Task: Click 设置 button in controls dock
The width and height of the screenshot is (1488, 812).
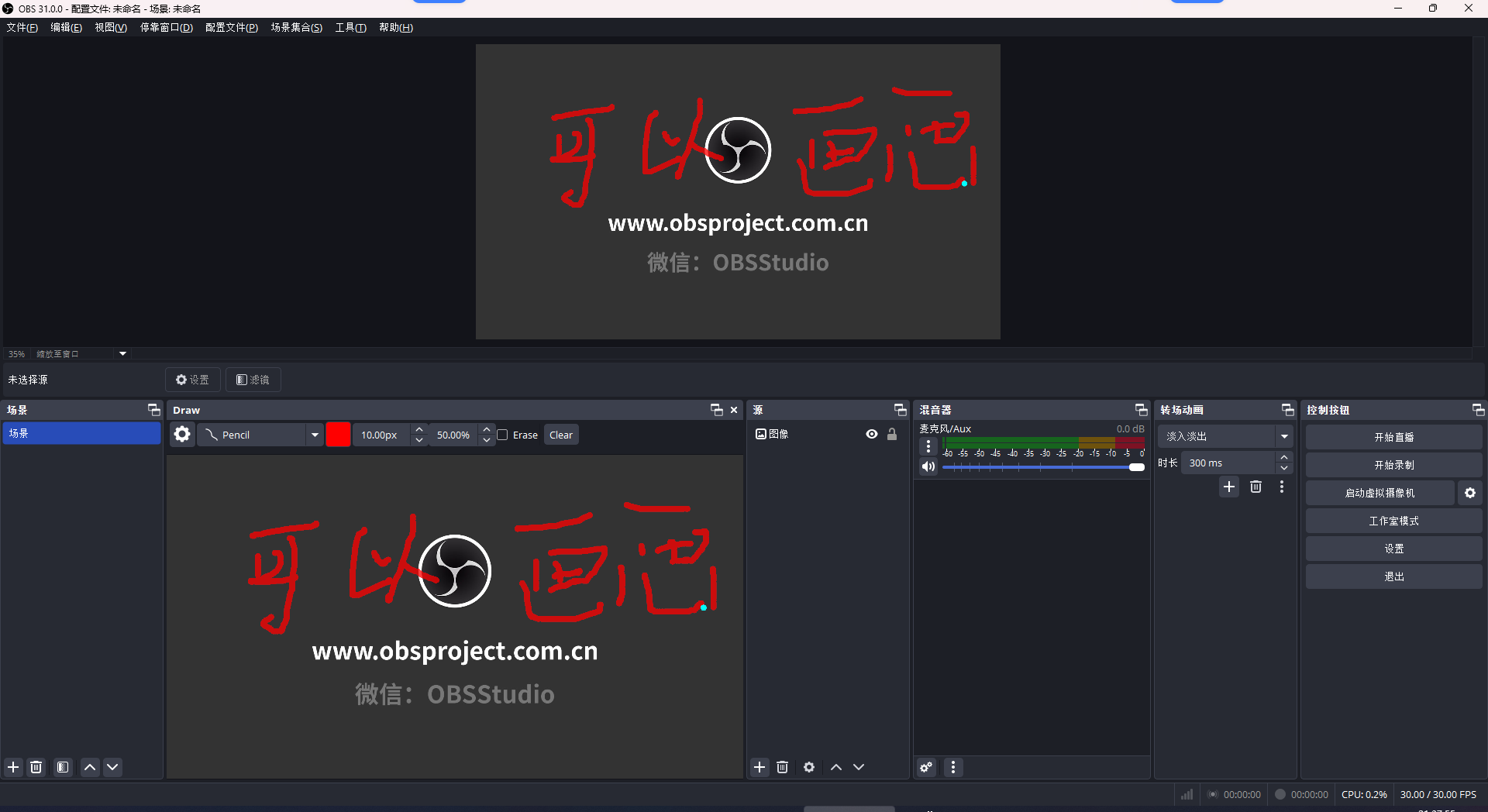Action: point(1393,549)
